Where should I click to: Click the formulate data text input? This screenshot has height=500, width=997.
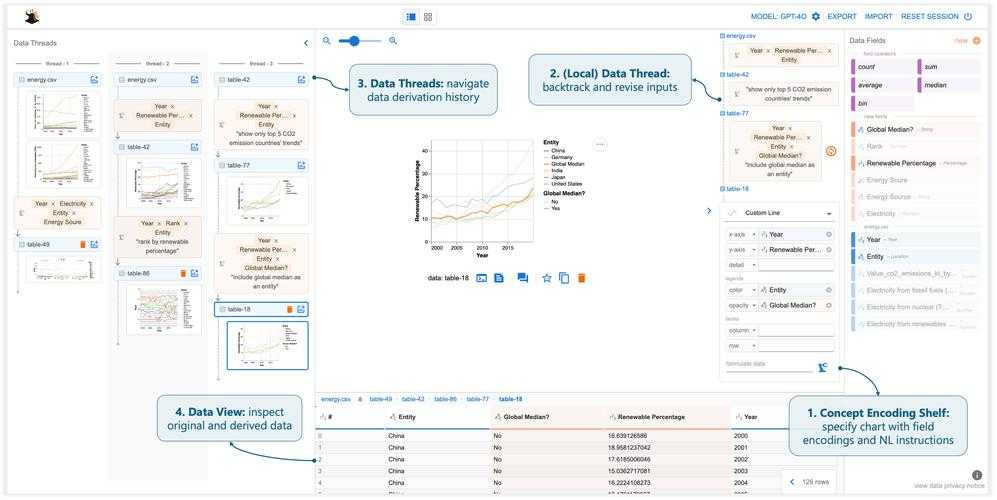[x=769, y=365]
